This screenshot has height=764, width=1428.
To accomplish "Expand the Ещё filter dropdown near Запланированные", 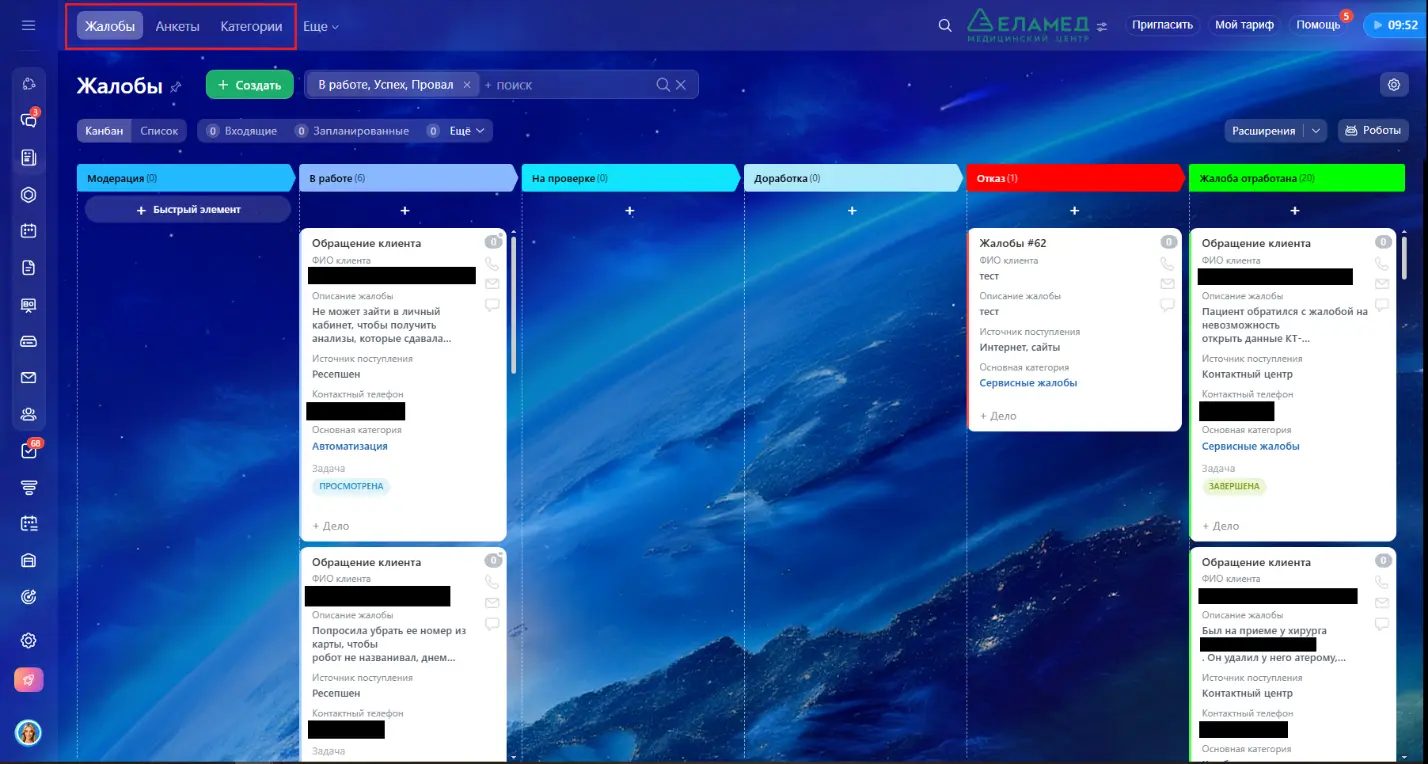I will click(459, 130).
